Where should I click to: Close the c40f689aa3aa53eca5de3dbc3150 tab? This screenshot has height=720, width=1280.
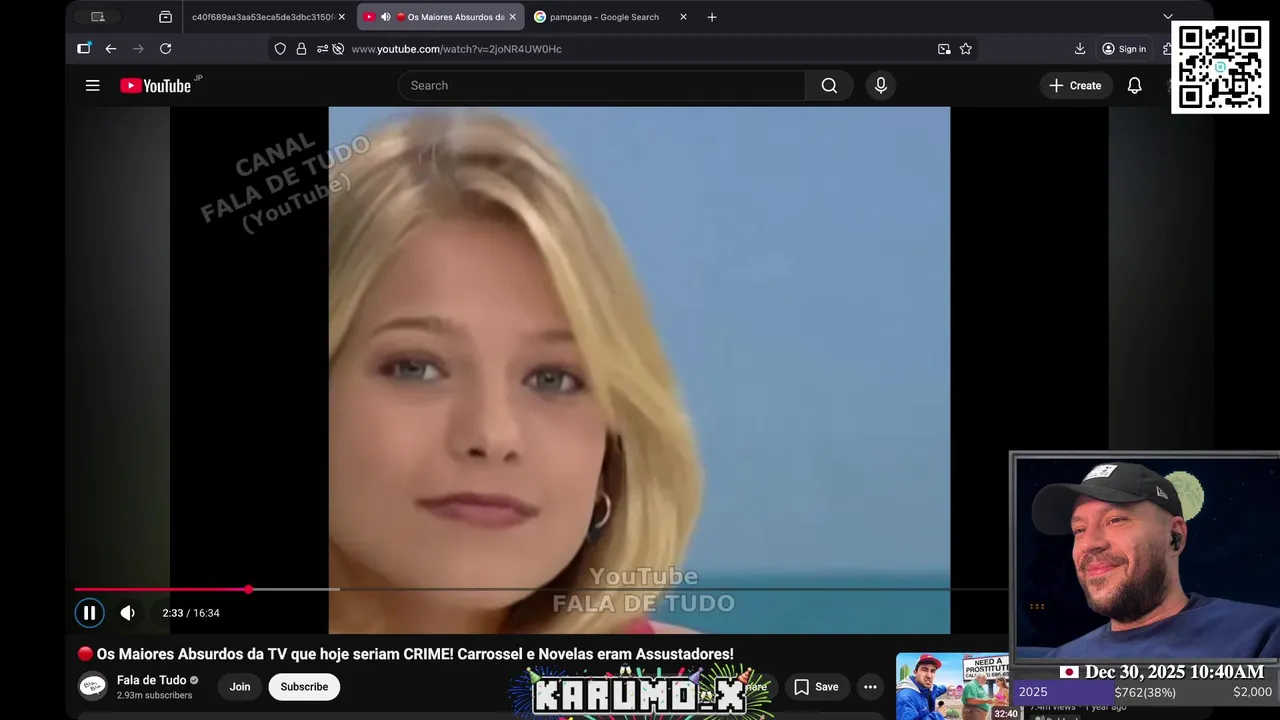[x=341, y=17]
